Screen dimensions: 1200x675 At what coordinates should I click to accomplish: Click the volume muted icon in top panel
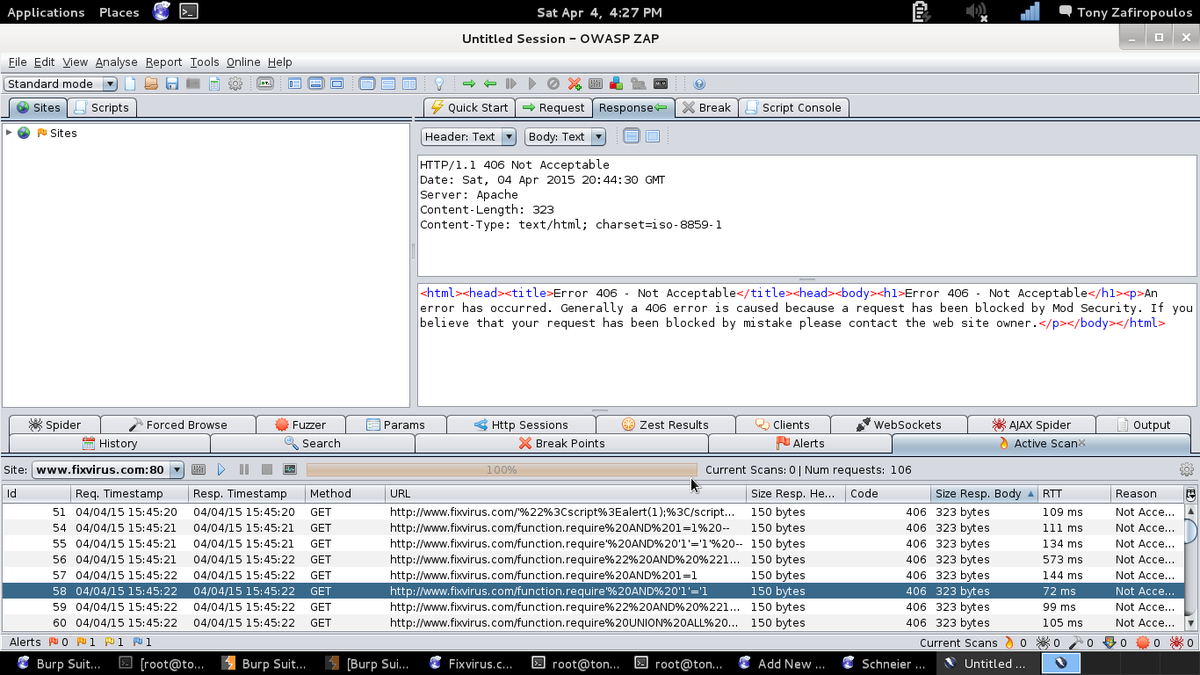point(976,12)
